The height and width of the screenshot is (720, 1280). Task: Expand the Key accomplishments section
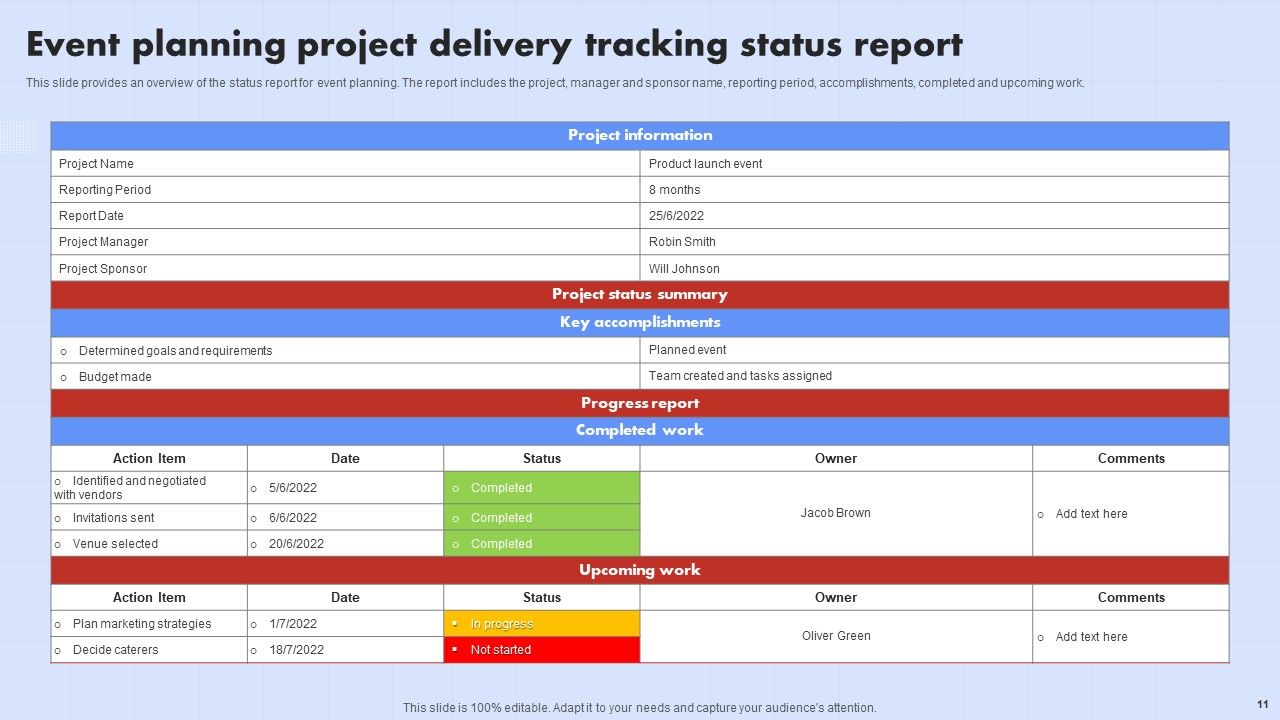(639, 322)
